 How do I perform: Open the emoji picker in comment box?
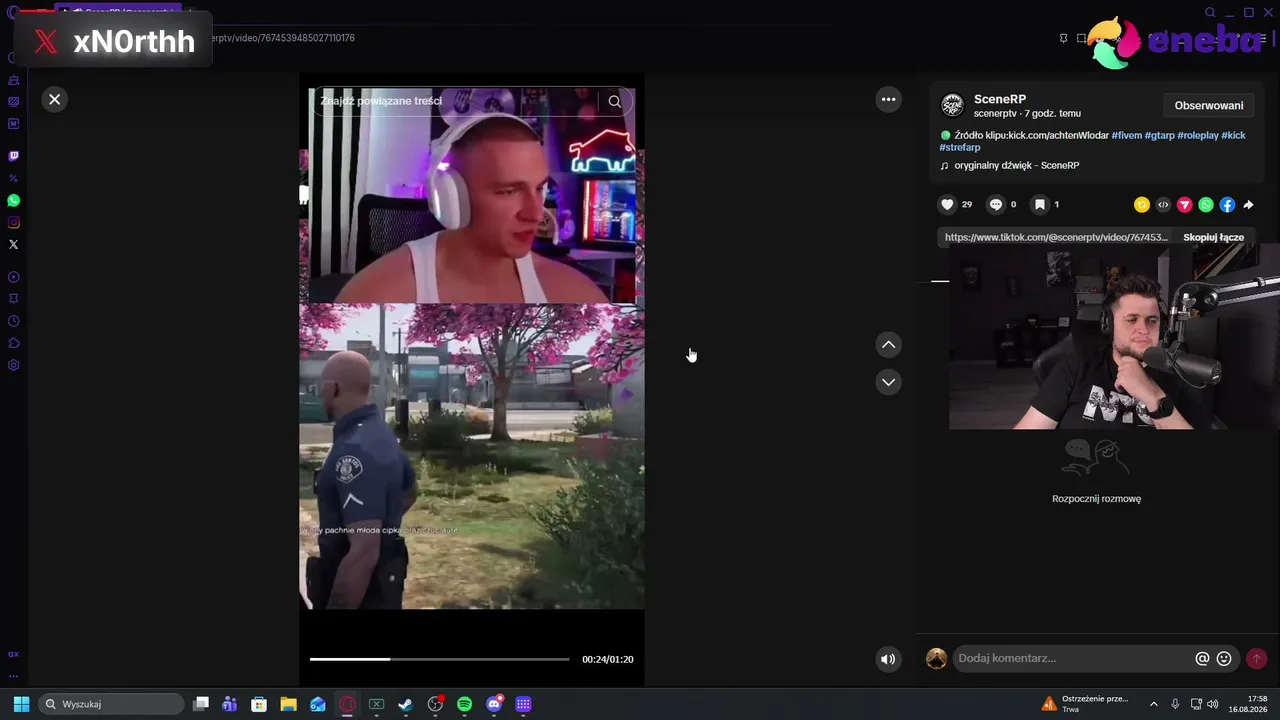[x=1224, y=658]
